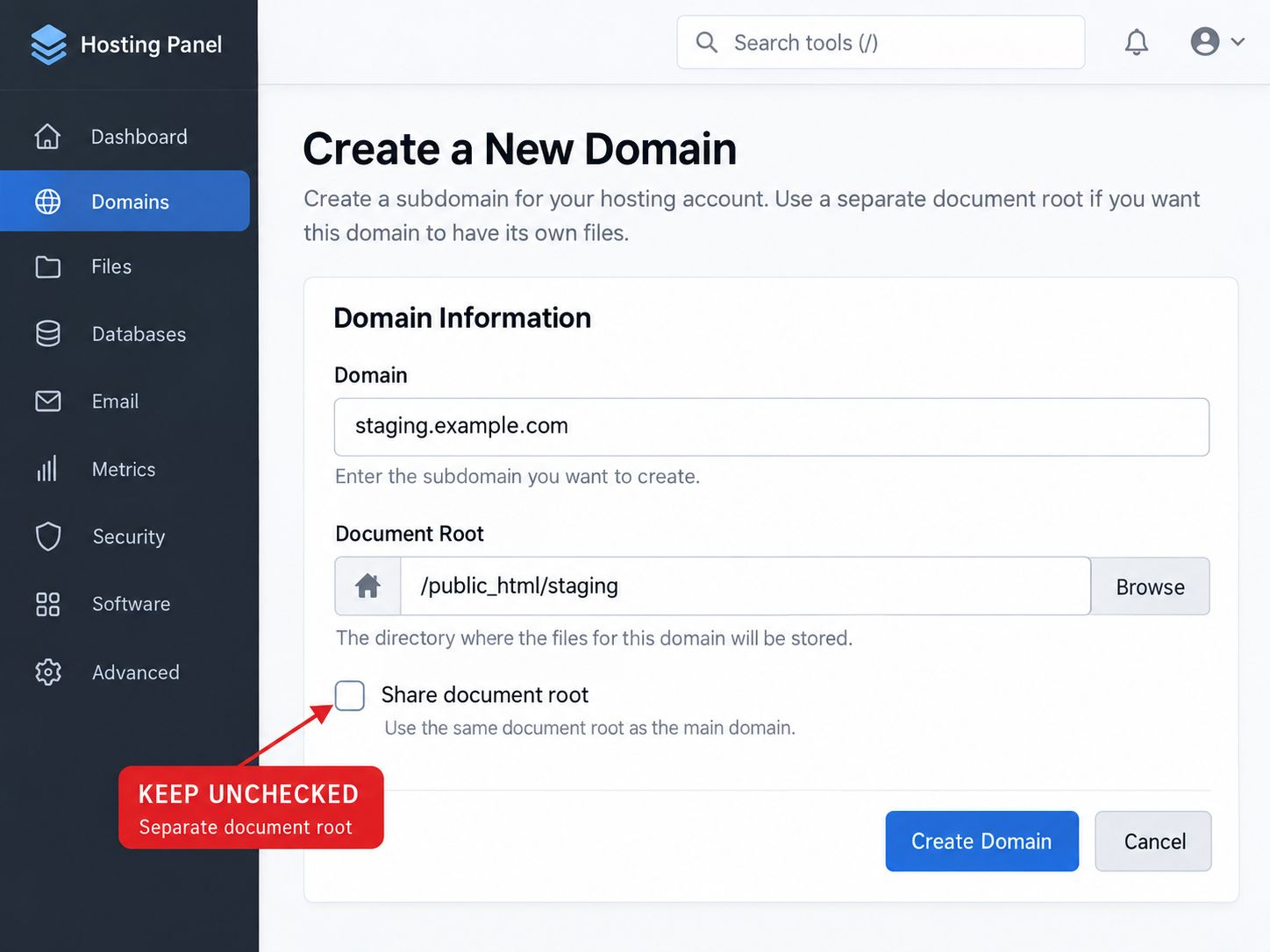Click the Advanced gear icon
Image resolution: width=1270 pixels, height=952 pixels.
click(48, 672)
